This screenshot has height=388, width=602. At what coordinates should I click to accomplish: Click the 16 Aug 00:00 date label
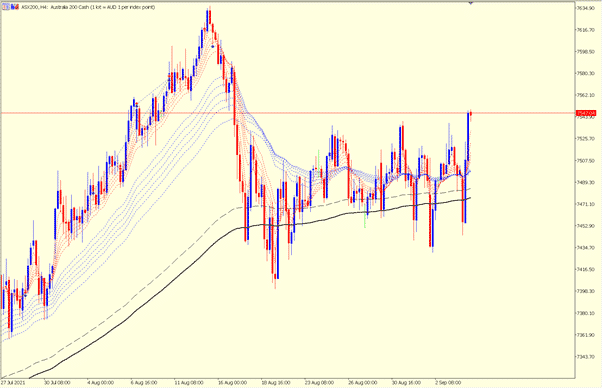(x=232, y=383)
